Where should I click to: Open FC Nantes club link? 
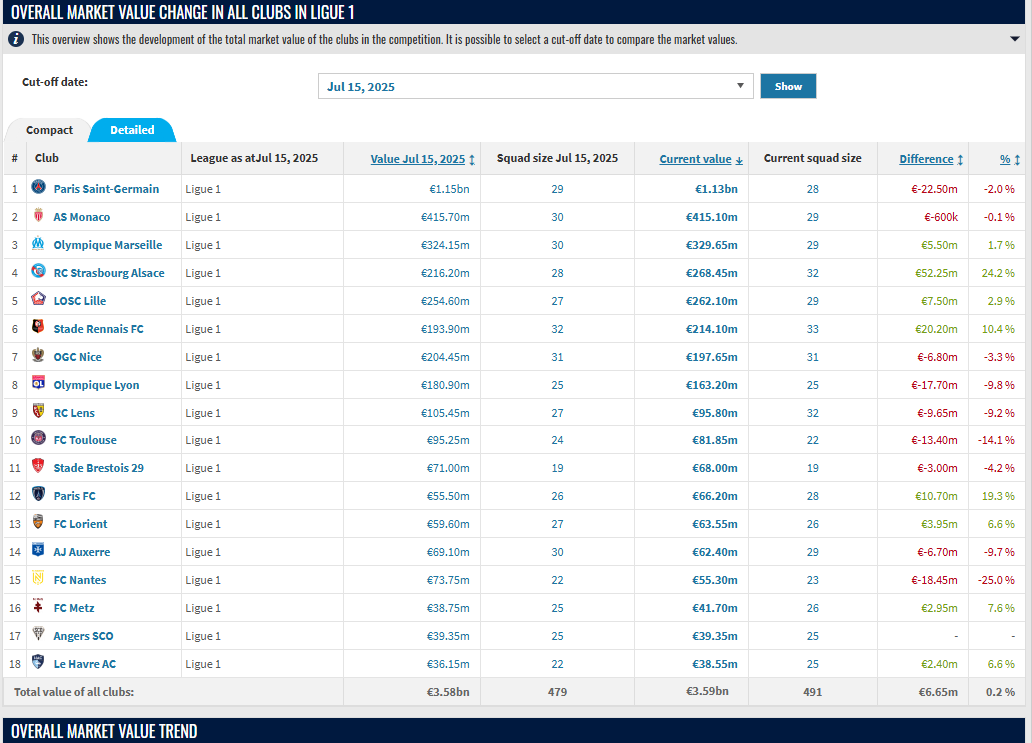pos(80,580)
